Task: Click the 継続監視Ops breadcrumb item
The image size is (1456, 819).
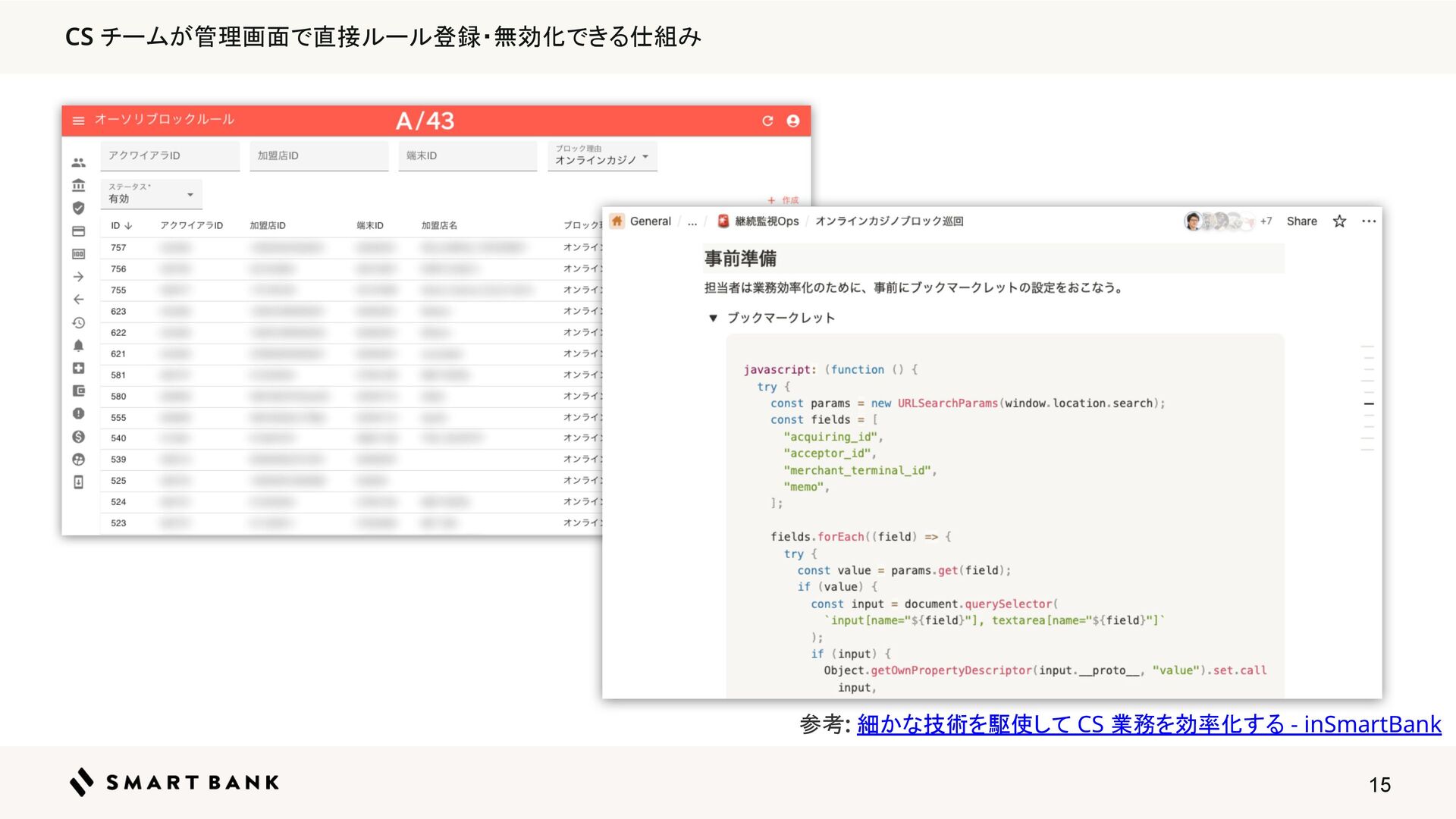Action: tap(766, 221)
